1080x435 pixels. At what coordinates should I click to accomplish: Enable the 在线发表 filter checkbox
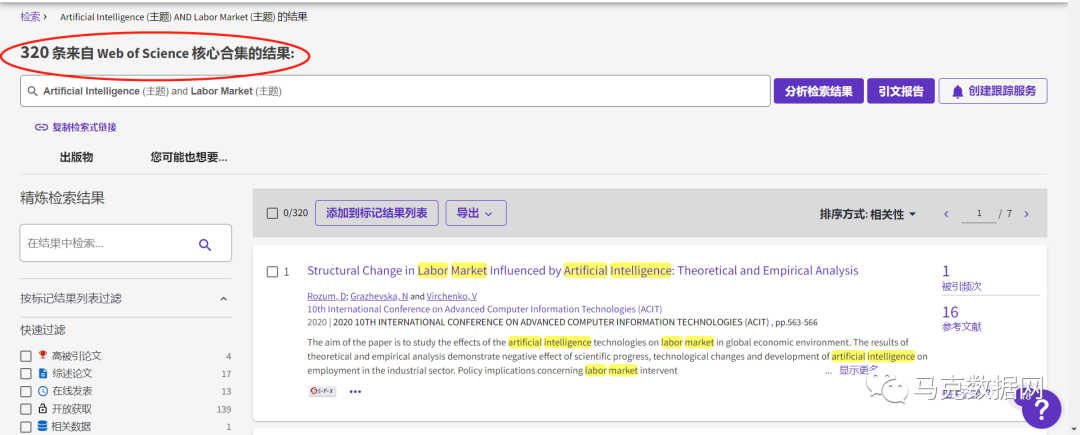coord(25,392)
